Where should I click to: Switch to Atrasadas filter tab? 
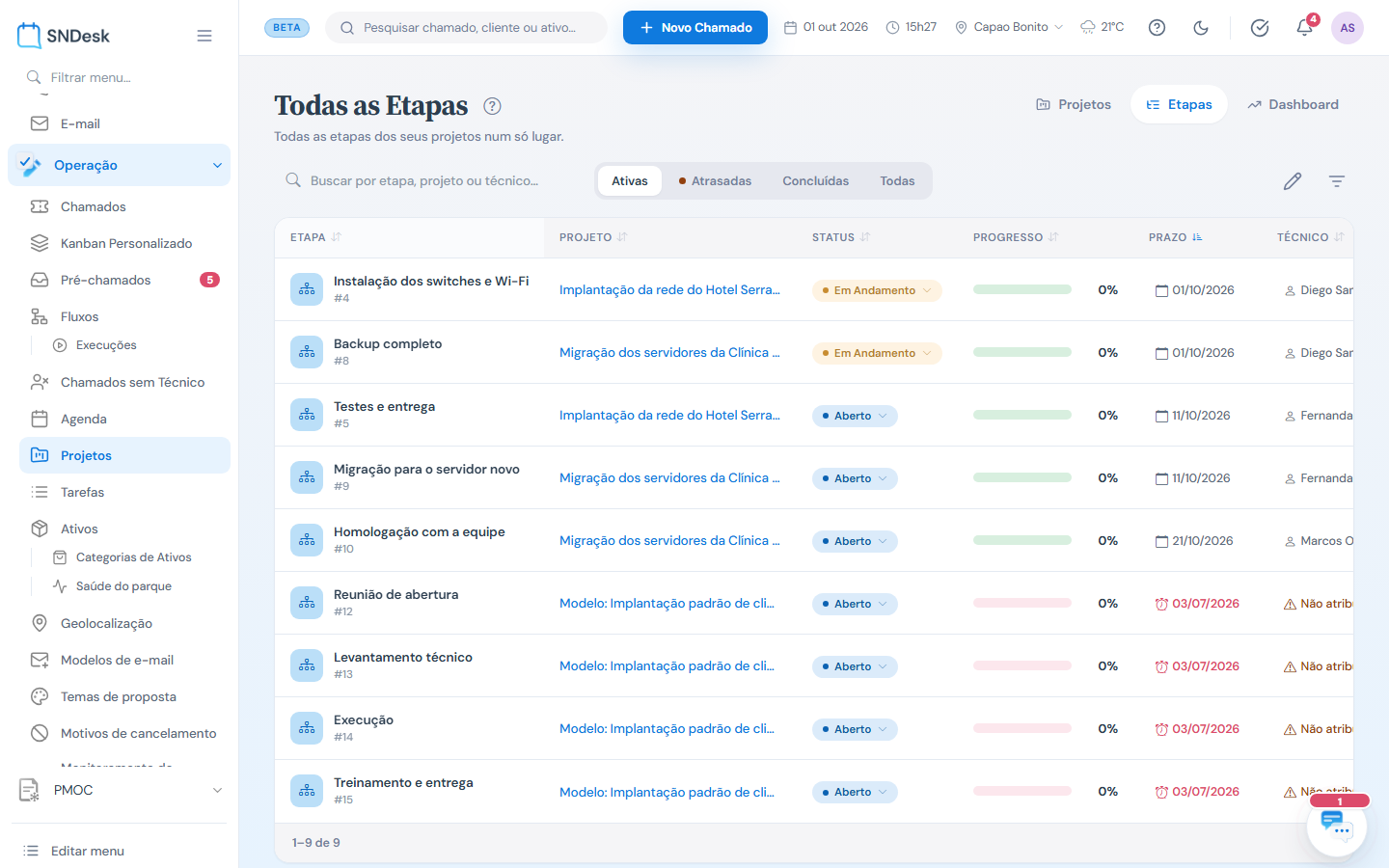click(x=715, y=181)
